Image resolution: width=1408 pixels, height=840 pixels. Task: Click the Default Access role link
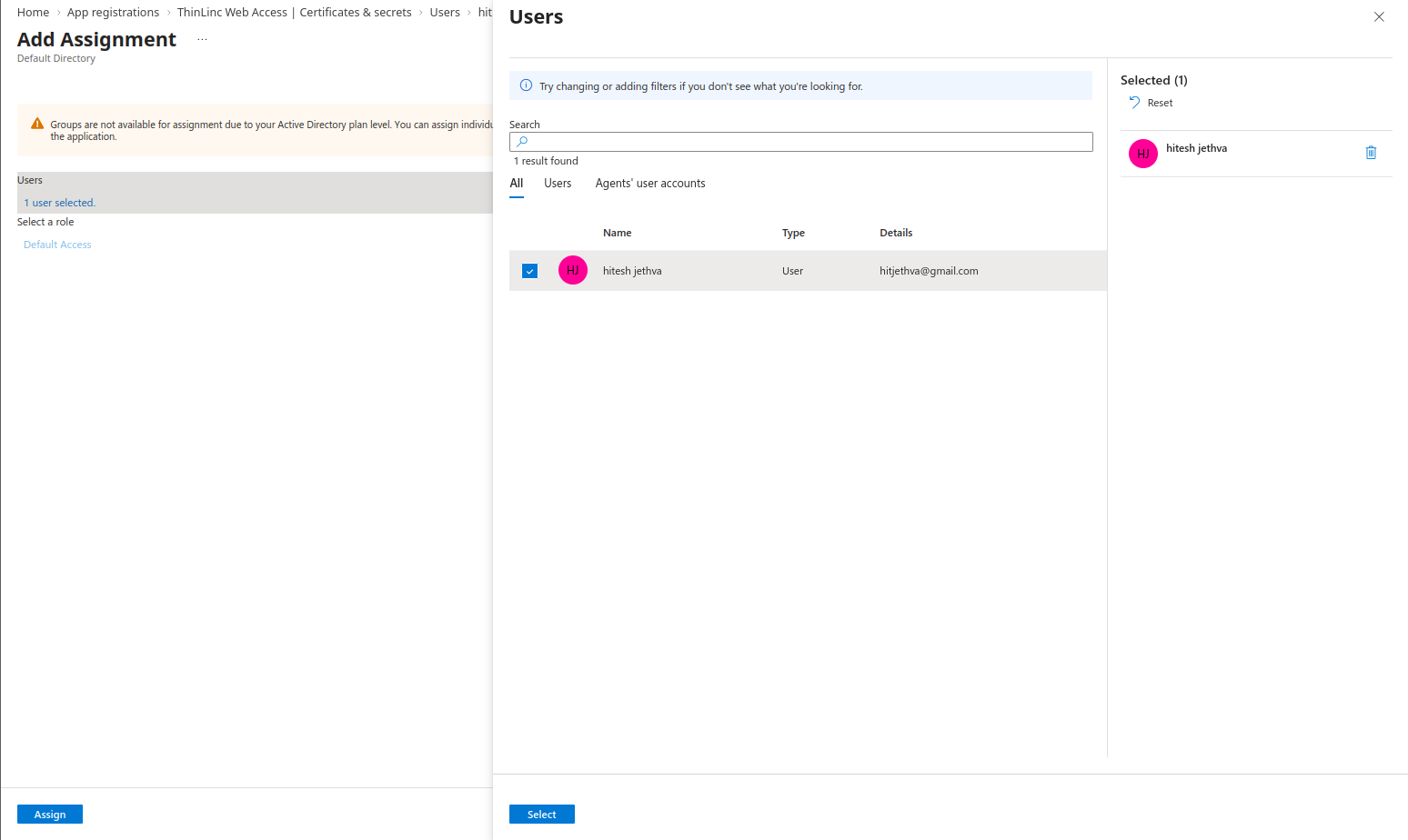(x=57, y=245)
